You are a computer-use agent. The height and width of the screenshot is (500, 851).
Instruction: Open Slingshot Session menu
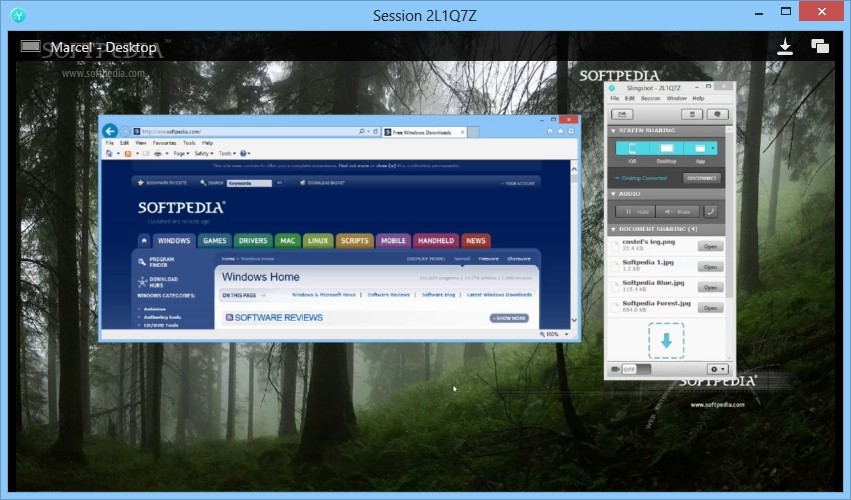pos(650,99)
